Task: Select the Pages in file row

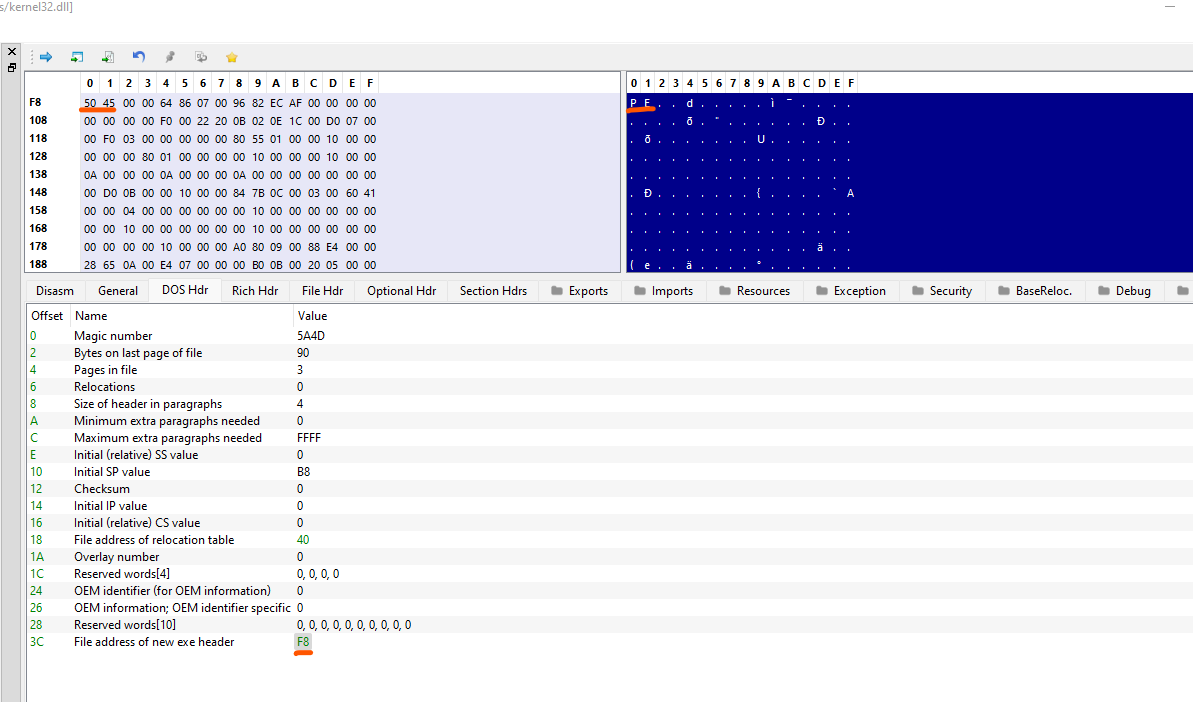Action: pos(609,370)
